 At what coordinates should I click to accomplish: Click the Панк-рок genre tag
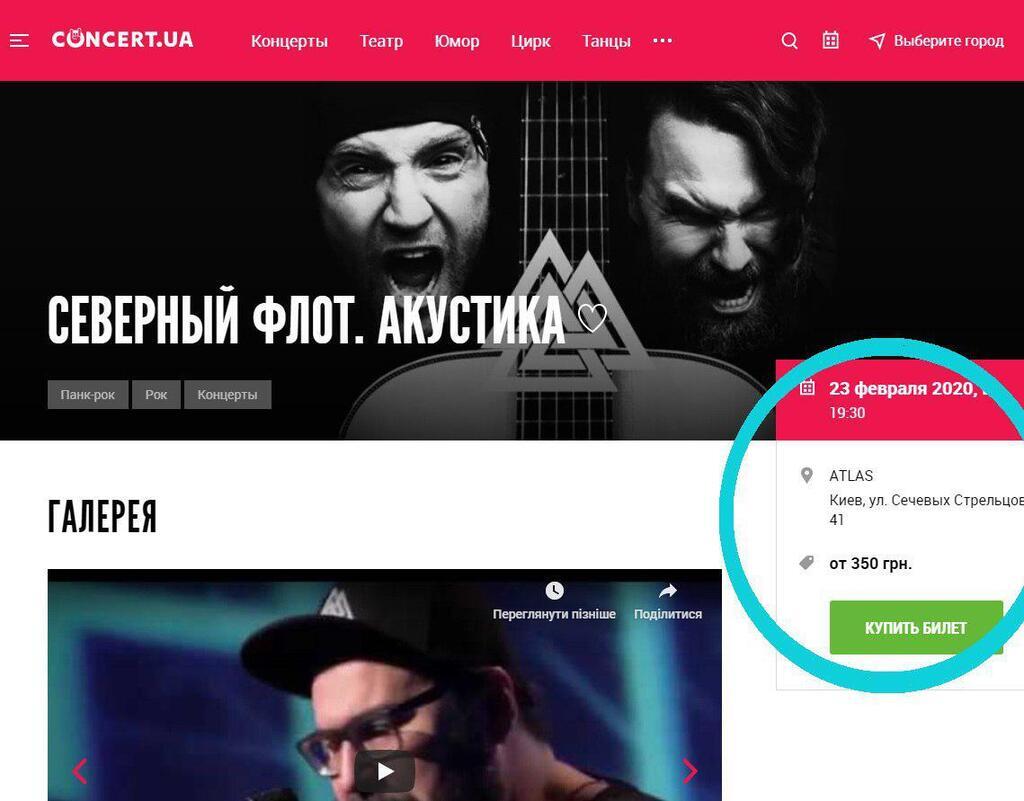pos(88,394)
